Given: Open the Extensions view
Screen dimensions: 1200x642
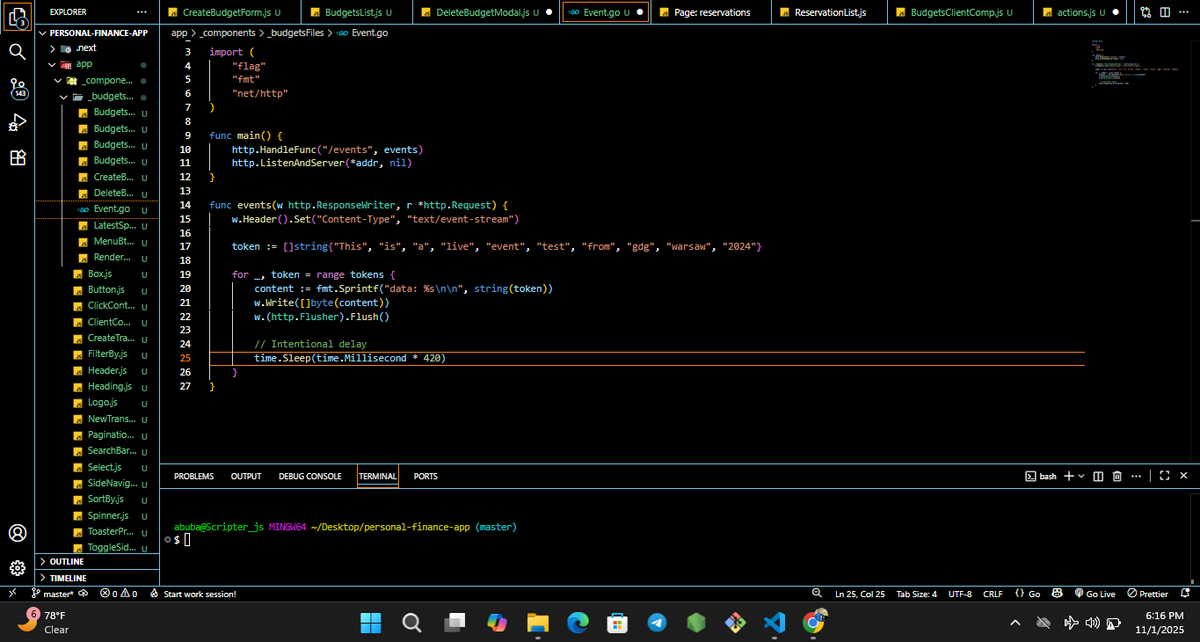Looking at the screenshot, I should 17,158.
